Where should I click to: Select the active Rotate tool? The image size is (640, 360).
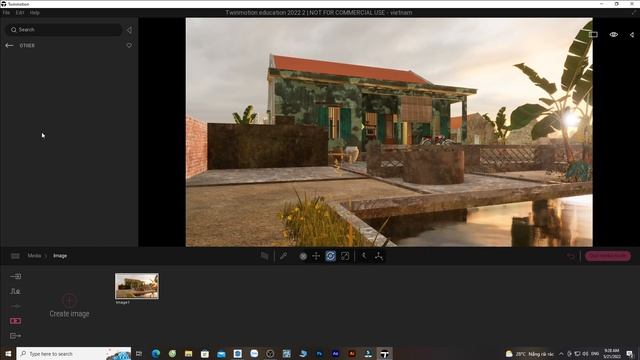(x=331, y=256)
